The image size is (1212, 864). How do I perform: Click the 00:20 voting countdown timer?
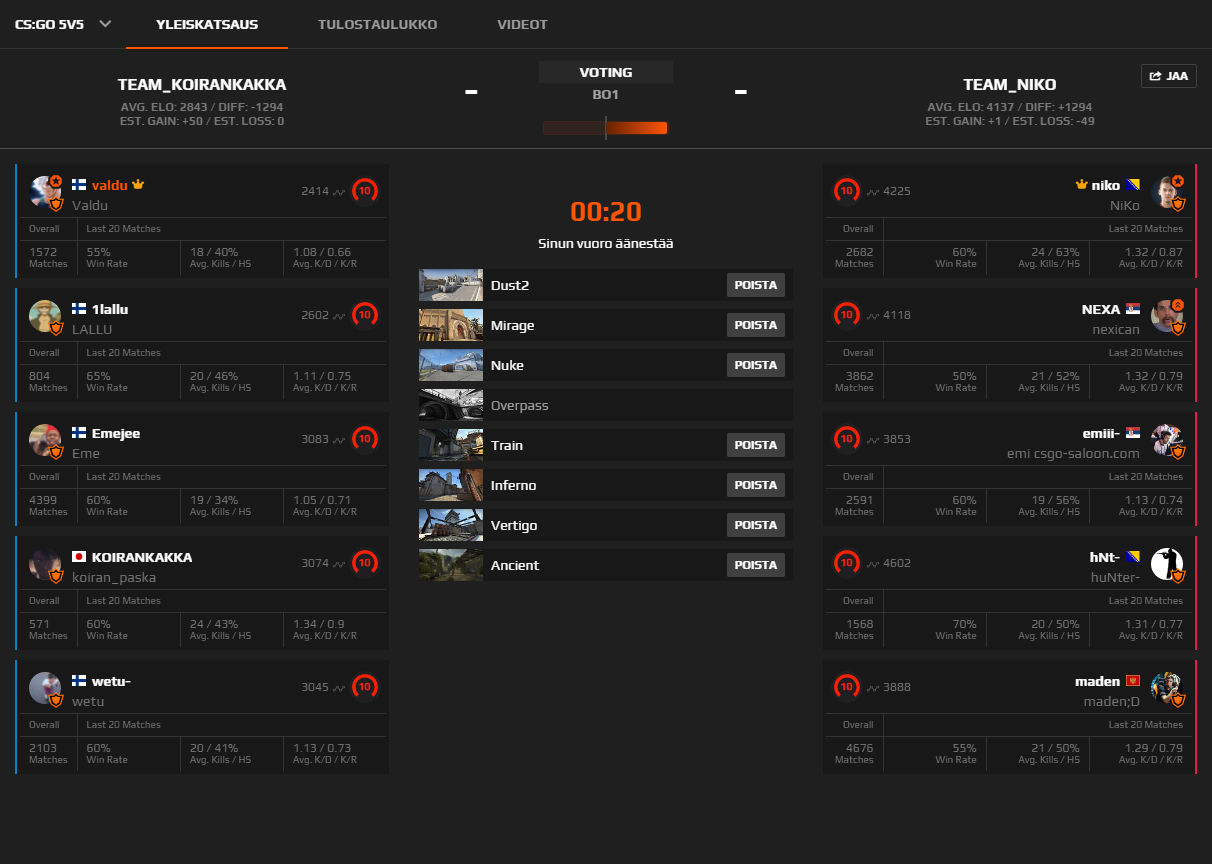[x=606, y=211]
